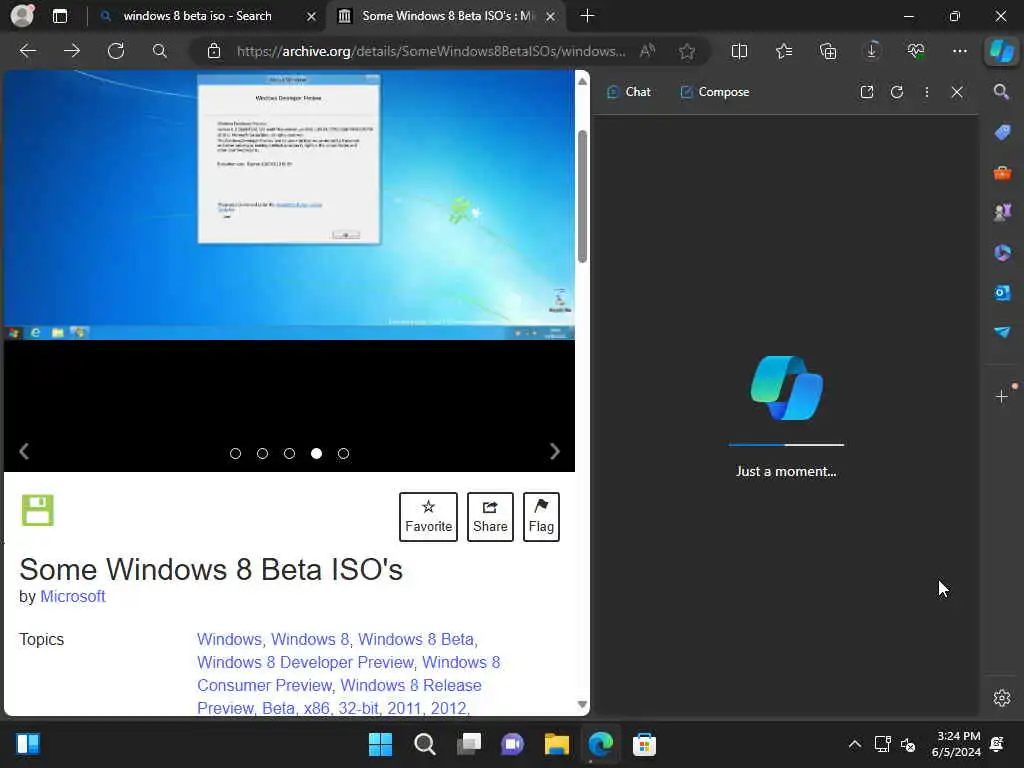Customize sidebar with plus icon
1024x768 pixels.
click(1002, 396)
